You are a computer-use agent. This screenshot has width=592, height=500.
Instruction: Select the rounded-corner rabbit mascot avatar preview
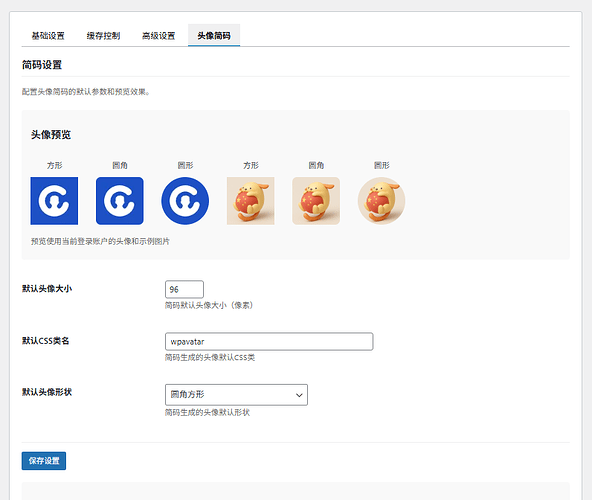316,201
